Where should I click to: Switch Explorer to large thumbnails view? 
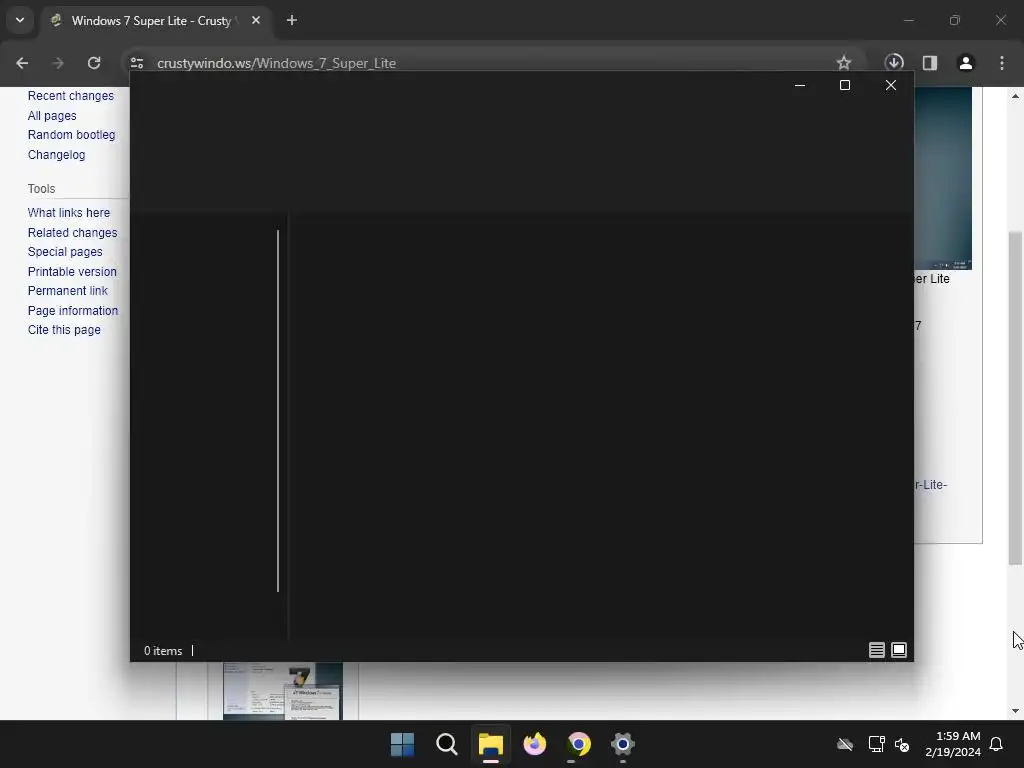coord(899,650)
